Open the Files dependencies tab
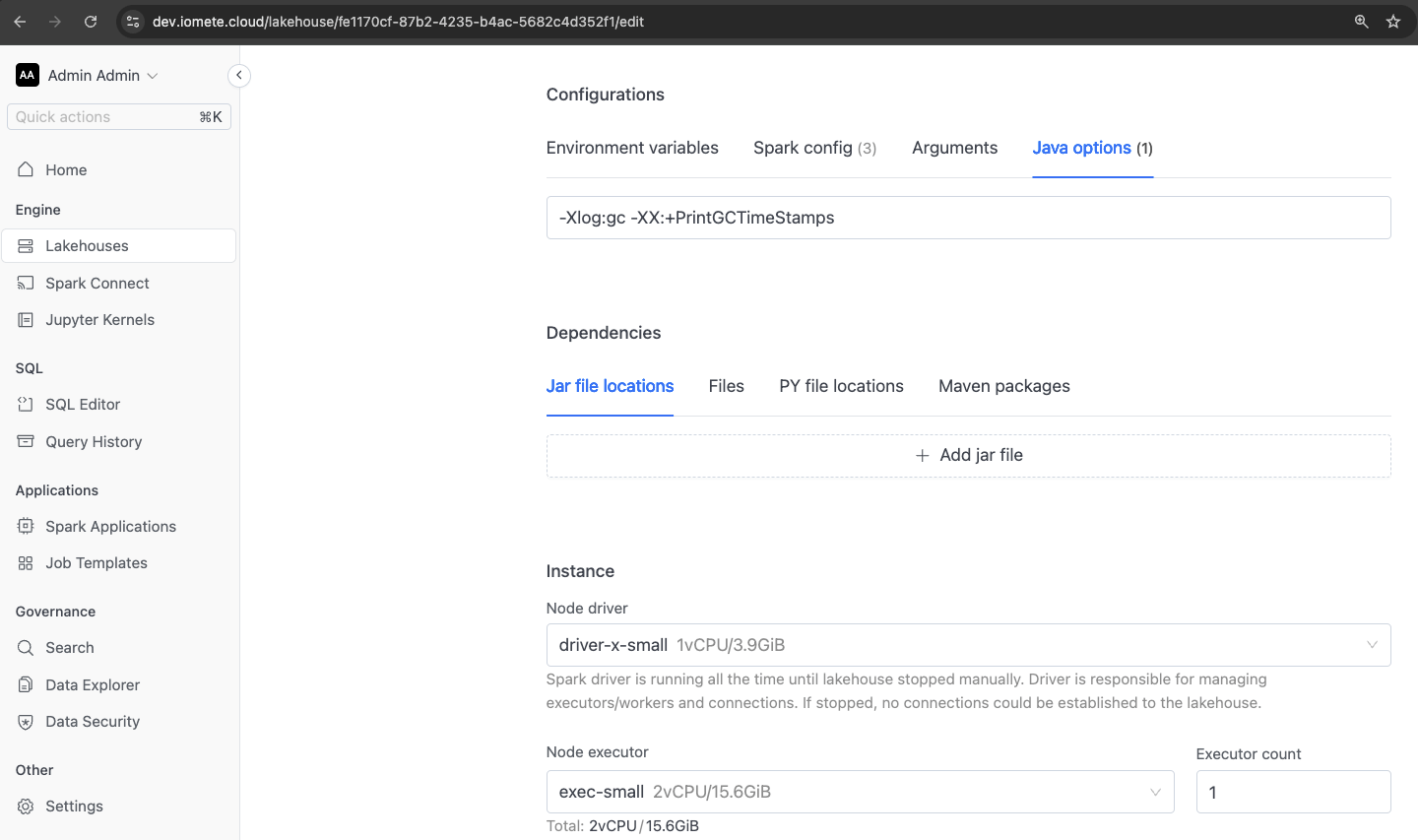The width and height of the screenshot is (1418, 840). tap(726, 386)
